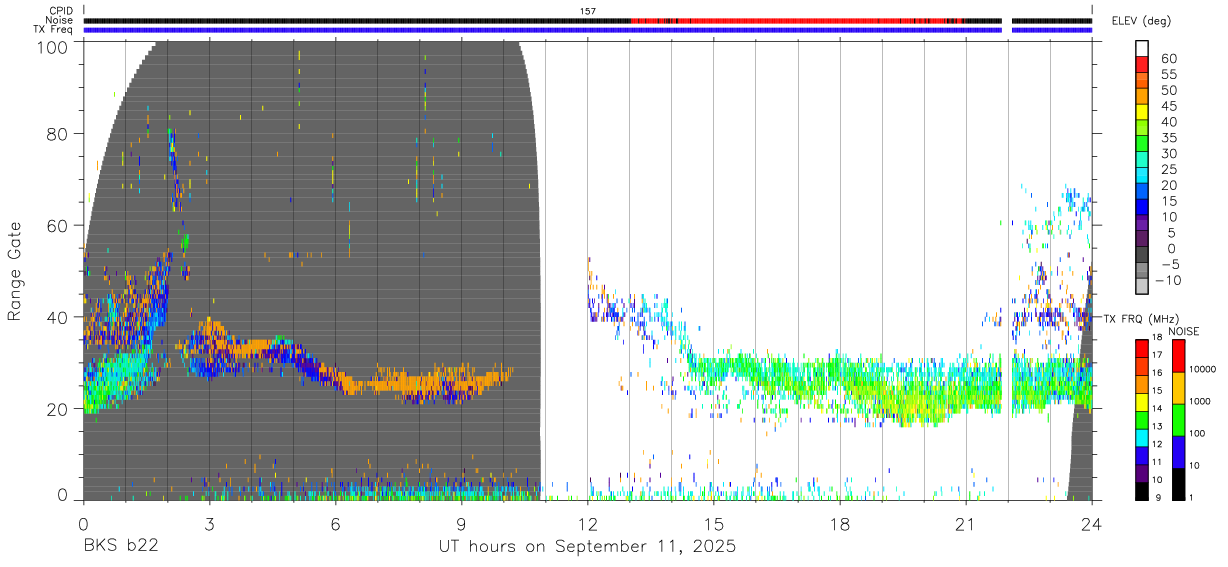The width and height of the screenshot is (1228, 567).
Task: Click the UT hour tick label 18
Action: point(839,522)
